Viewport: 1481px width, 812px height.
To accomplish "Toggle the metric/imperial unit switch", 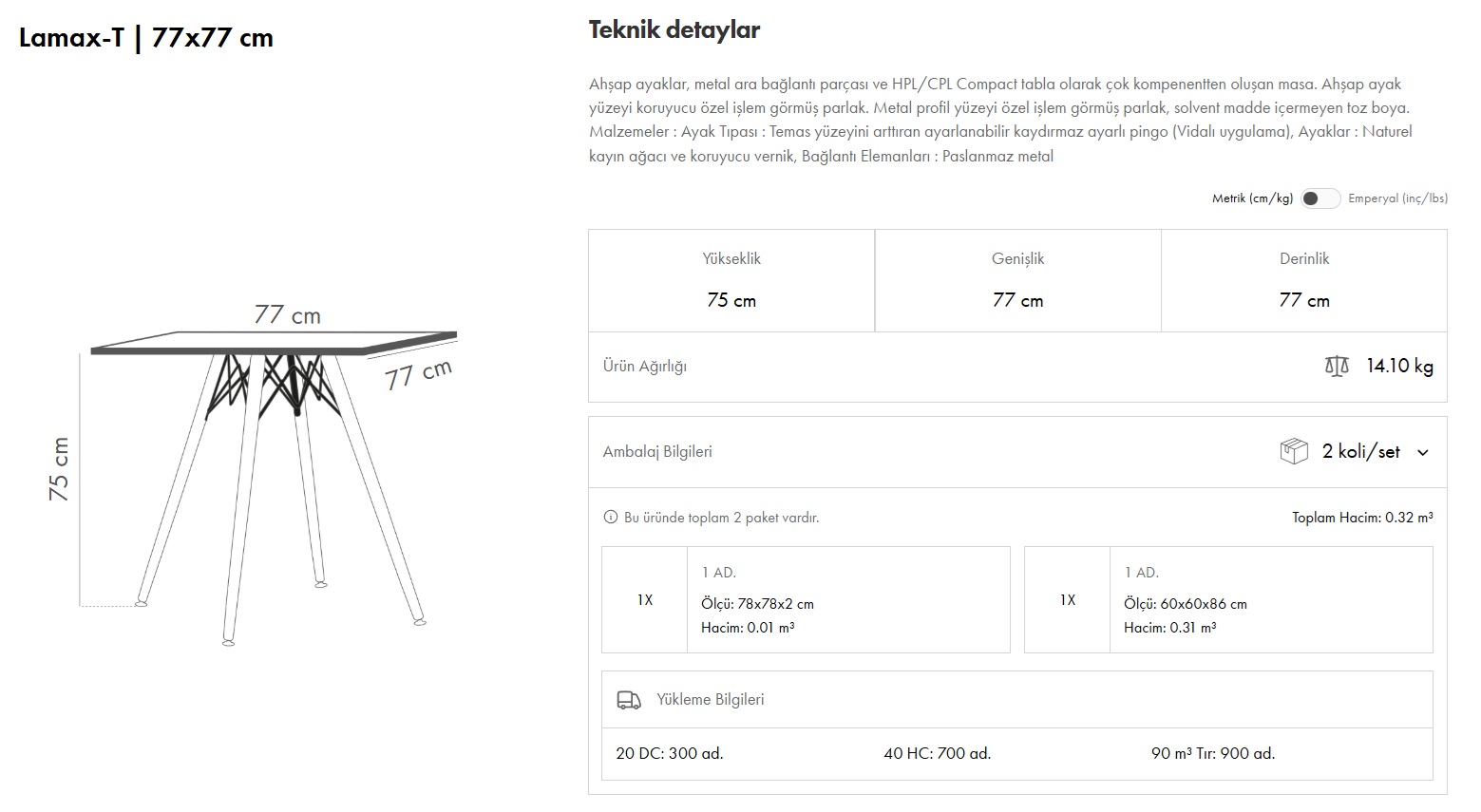I will [1320, 198].
